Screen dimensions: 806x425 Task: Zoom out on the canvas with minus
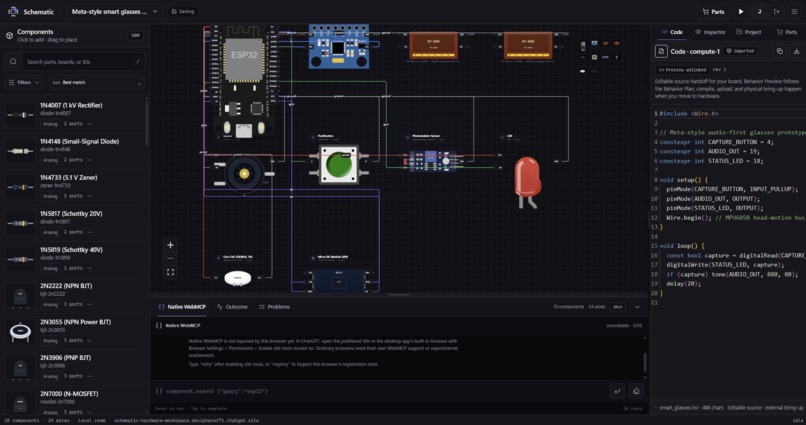click(x=170, y=258)
